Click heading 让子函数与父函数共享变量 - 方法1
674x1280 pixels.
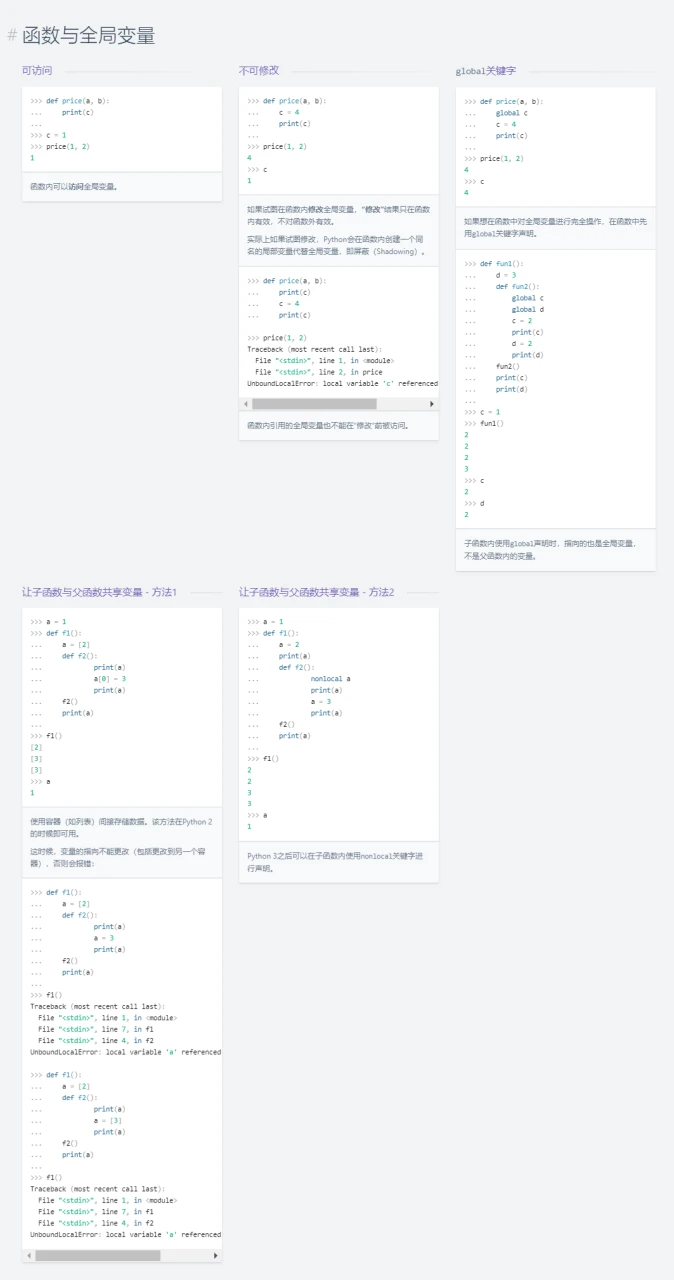[x=99, y=592]
